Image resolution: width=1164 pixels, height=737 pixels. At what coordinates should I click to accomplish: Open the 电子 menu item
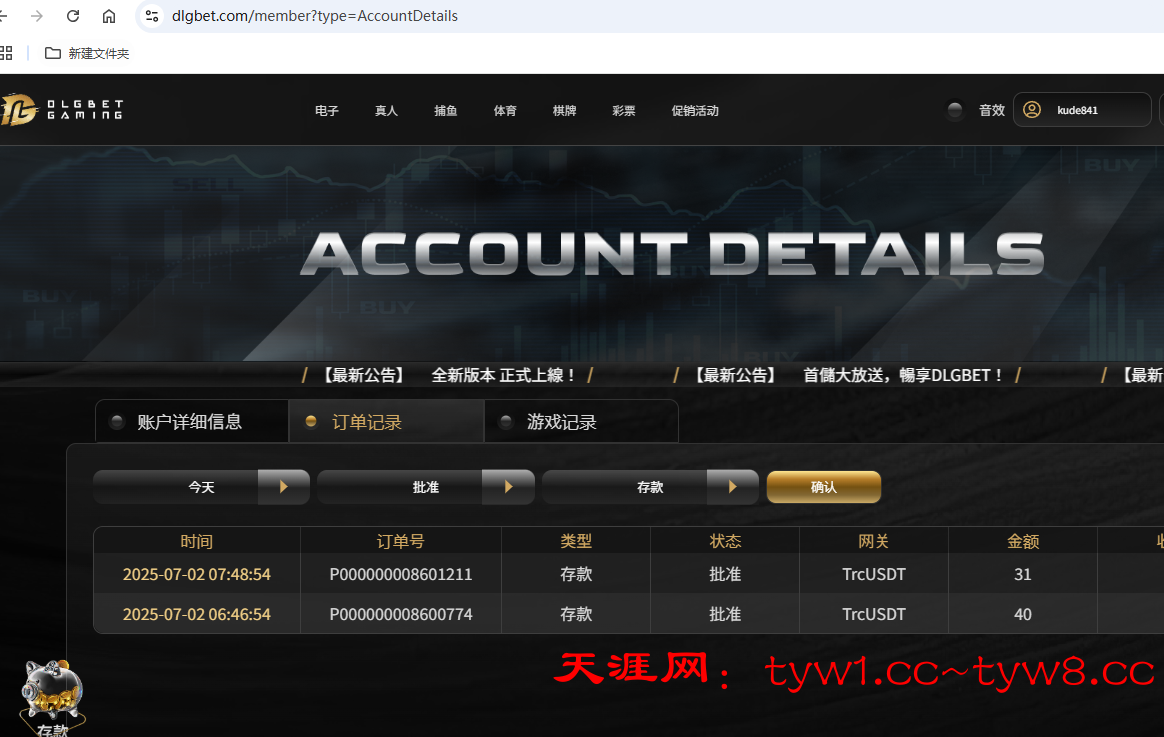click(x=327, y=111)
